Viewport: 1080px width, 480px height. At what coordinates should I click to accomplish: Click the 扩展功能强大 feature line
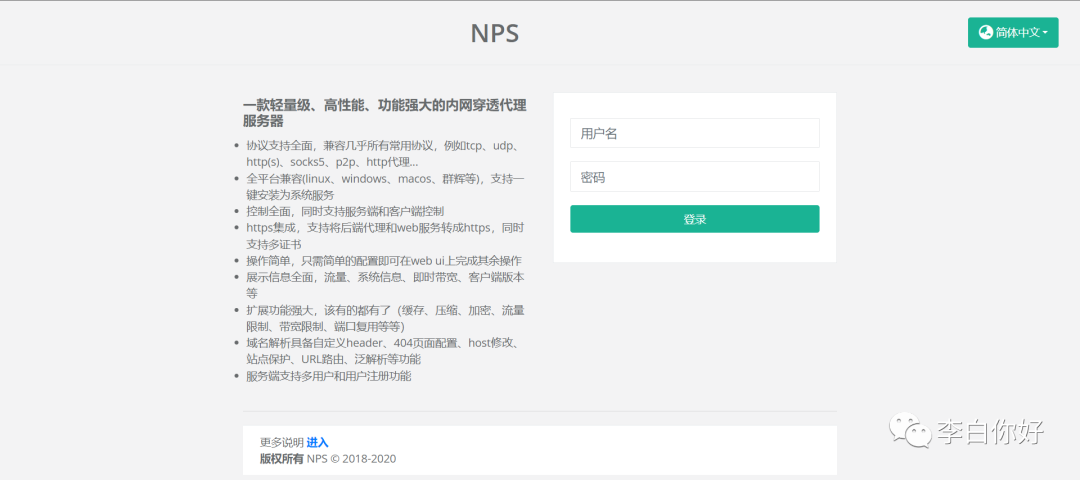(x=385, y=317)
